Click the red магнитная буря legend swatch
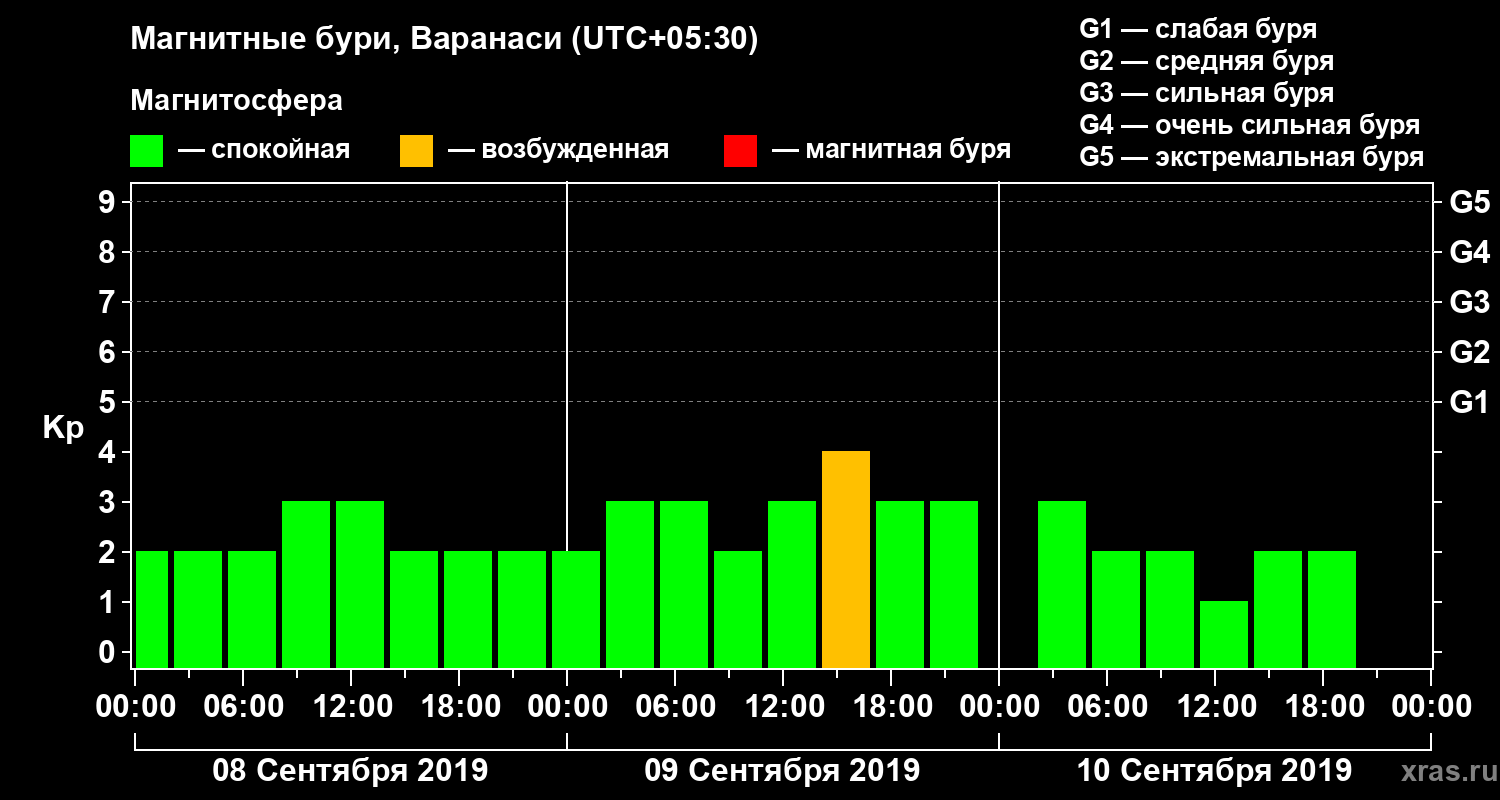Image resolution: width=1500 pixels, height=800 pixels. coord(740,151)
